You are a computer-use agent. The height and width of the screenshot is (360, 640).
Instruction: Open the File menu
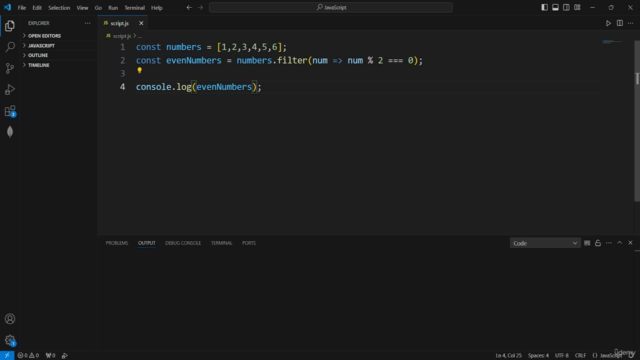tap(22, 7)
